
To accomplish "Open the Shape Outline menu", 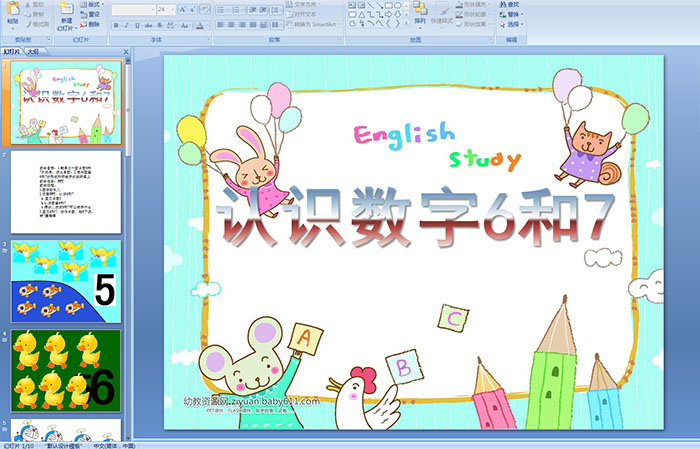I will tap(473, 14).
